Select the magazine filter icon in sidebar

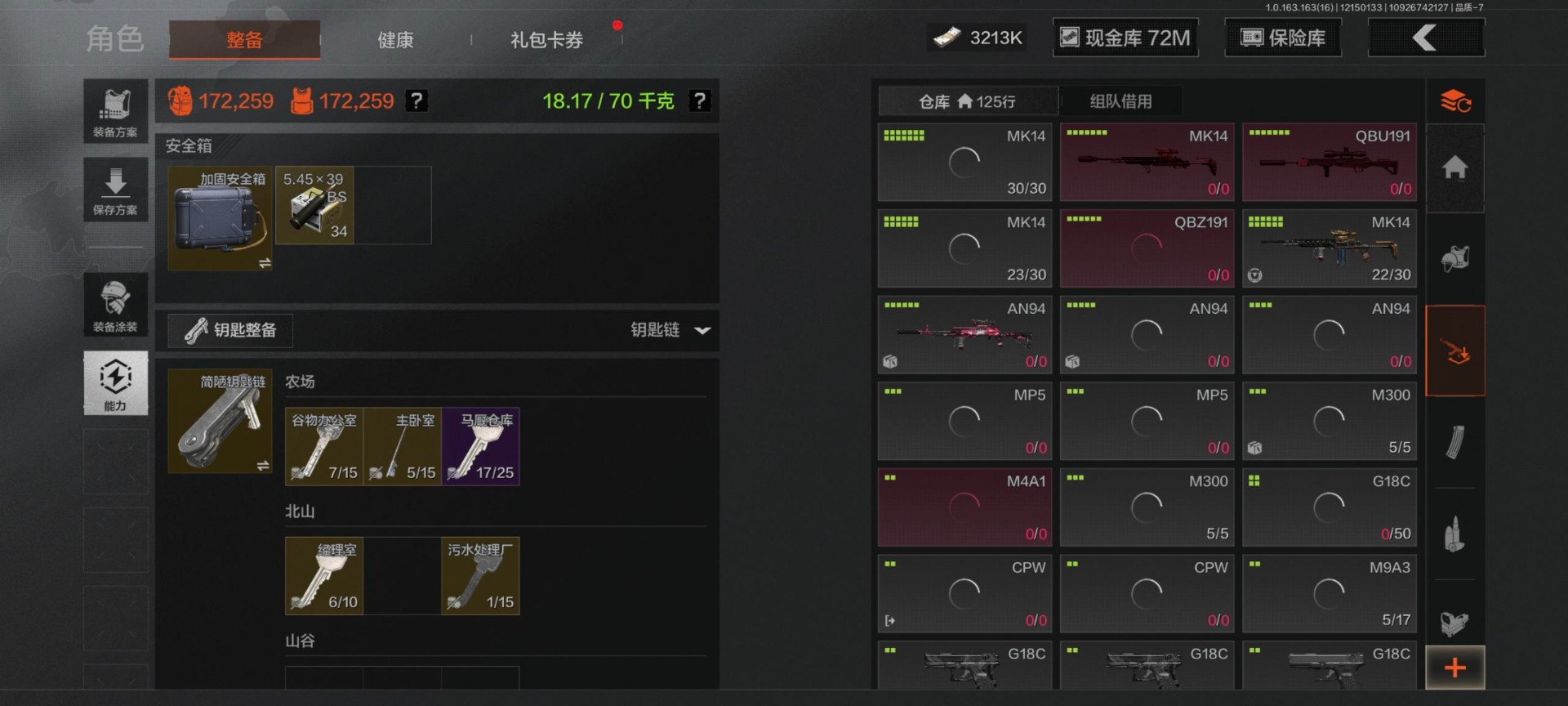[1454, 442]
